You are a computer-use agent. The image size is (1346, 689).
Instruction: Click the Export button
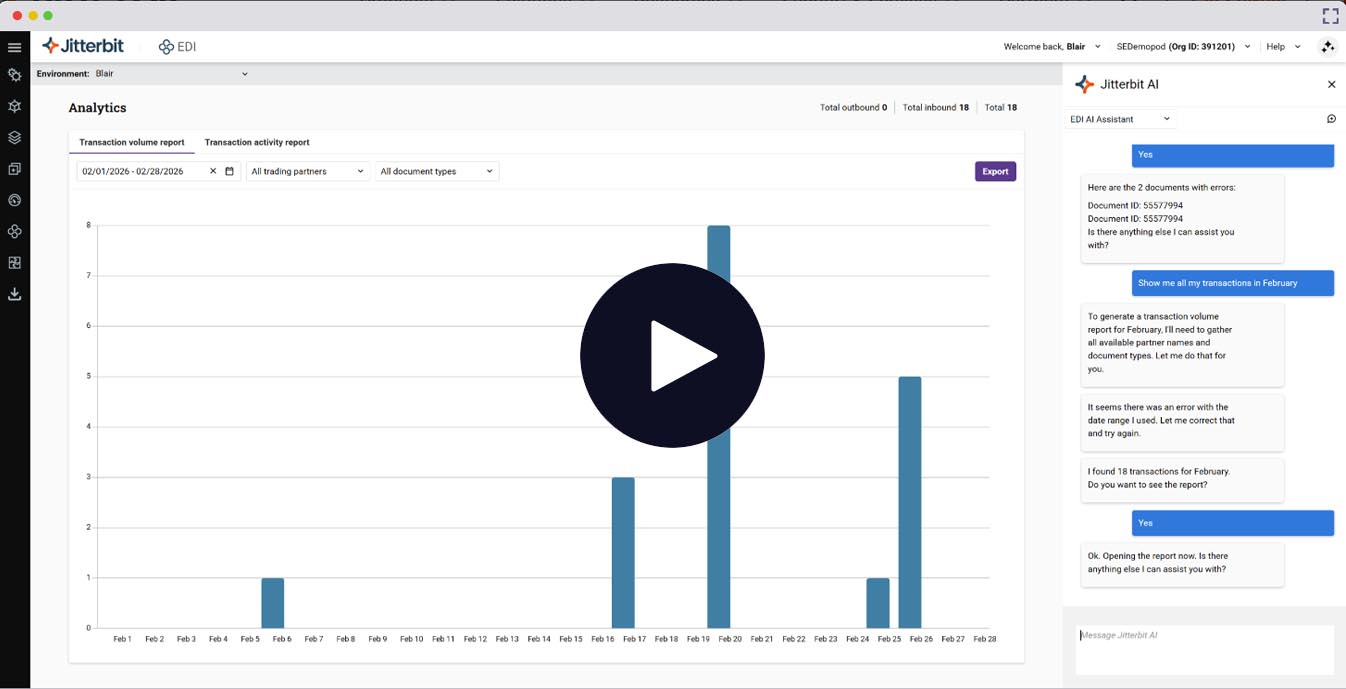pos(995,170)
